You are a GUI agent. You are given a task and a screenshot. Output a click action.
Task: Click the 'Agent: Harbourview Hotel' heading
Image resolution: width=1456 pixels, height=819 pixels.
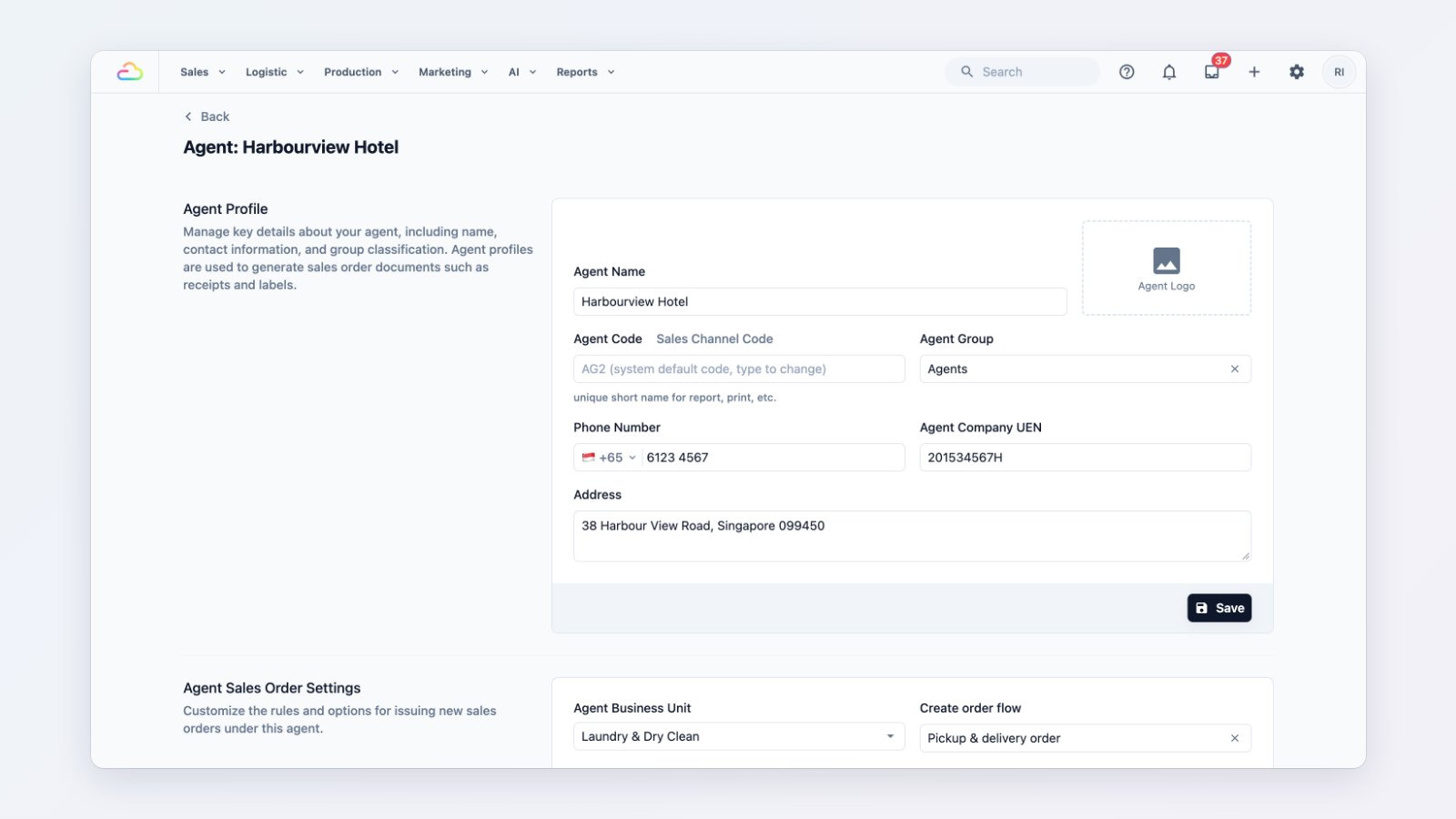pos(291,147)
